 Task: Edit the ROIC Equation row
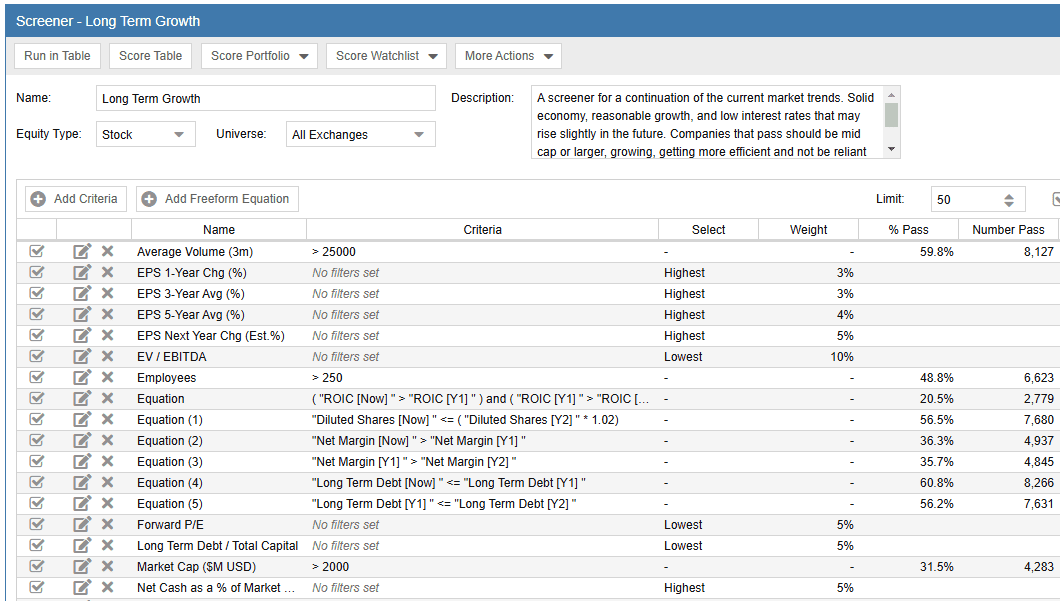(82, 398)
